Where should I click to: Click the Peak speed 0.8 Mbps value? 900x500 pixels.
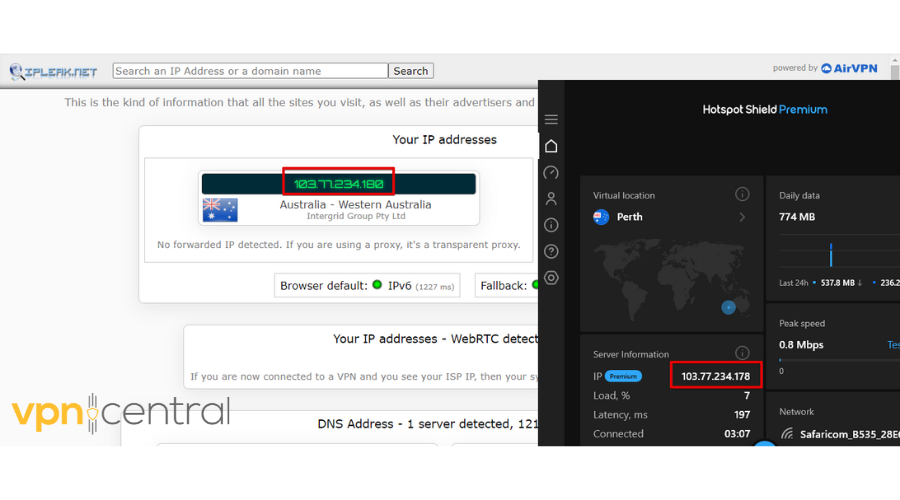pyautogui.click(x=801, y=345)
